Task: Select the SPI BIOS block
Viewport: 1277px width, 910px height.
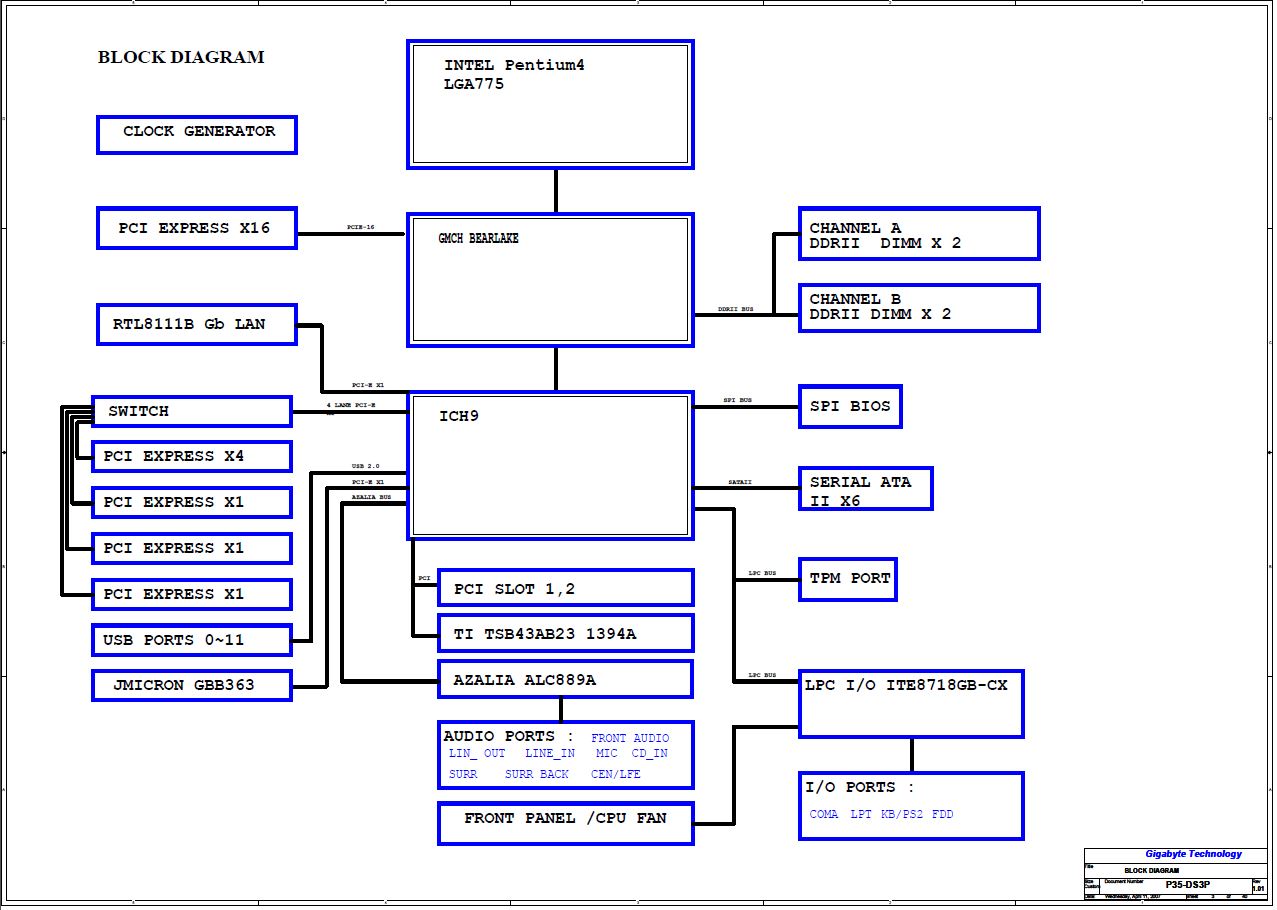Action: point(850,406)
